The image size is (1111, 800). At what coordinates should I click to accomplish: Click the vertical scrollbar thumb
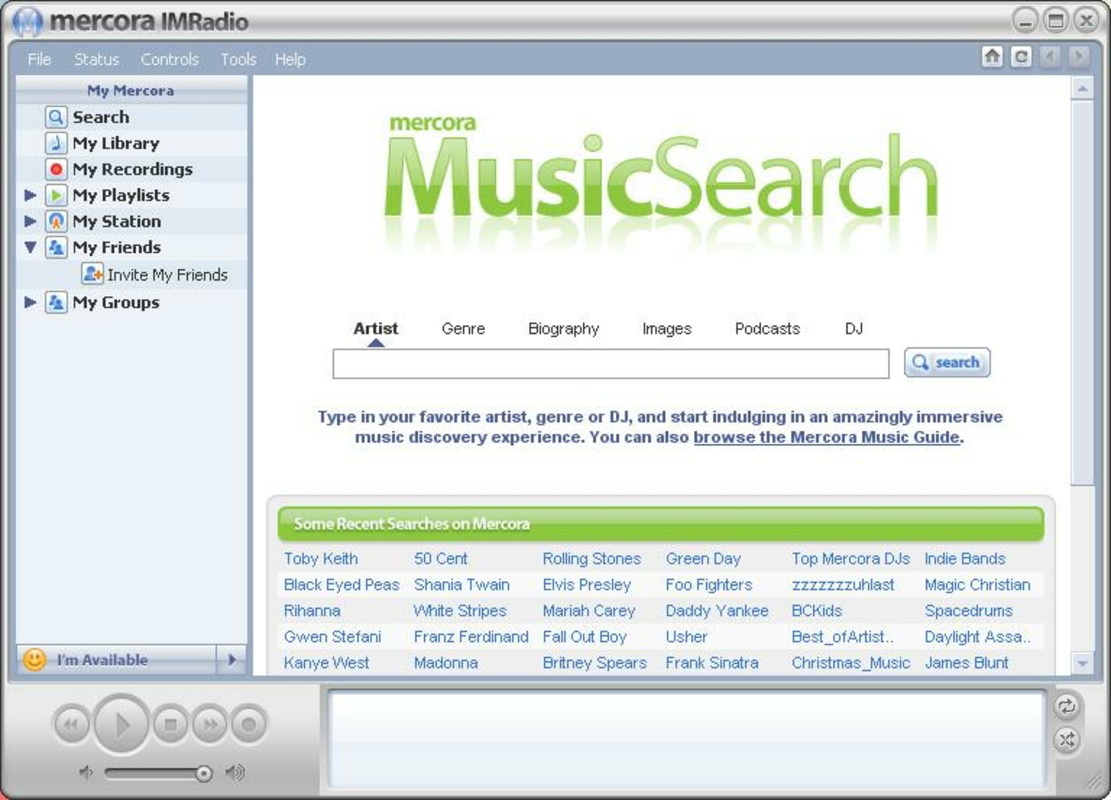tap(1082, 293)
